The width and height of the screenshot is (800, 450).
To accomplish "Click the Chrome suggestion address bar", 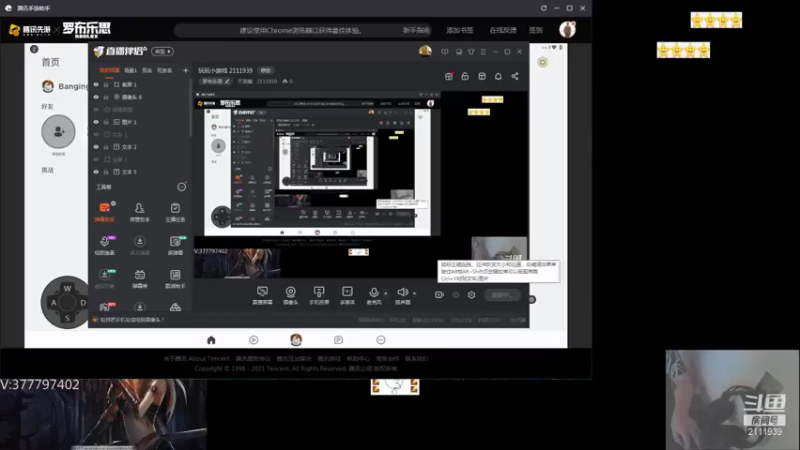I will point(301,30).
